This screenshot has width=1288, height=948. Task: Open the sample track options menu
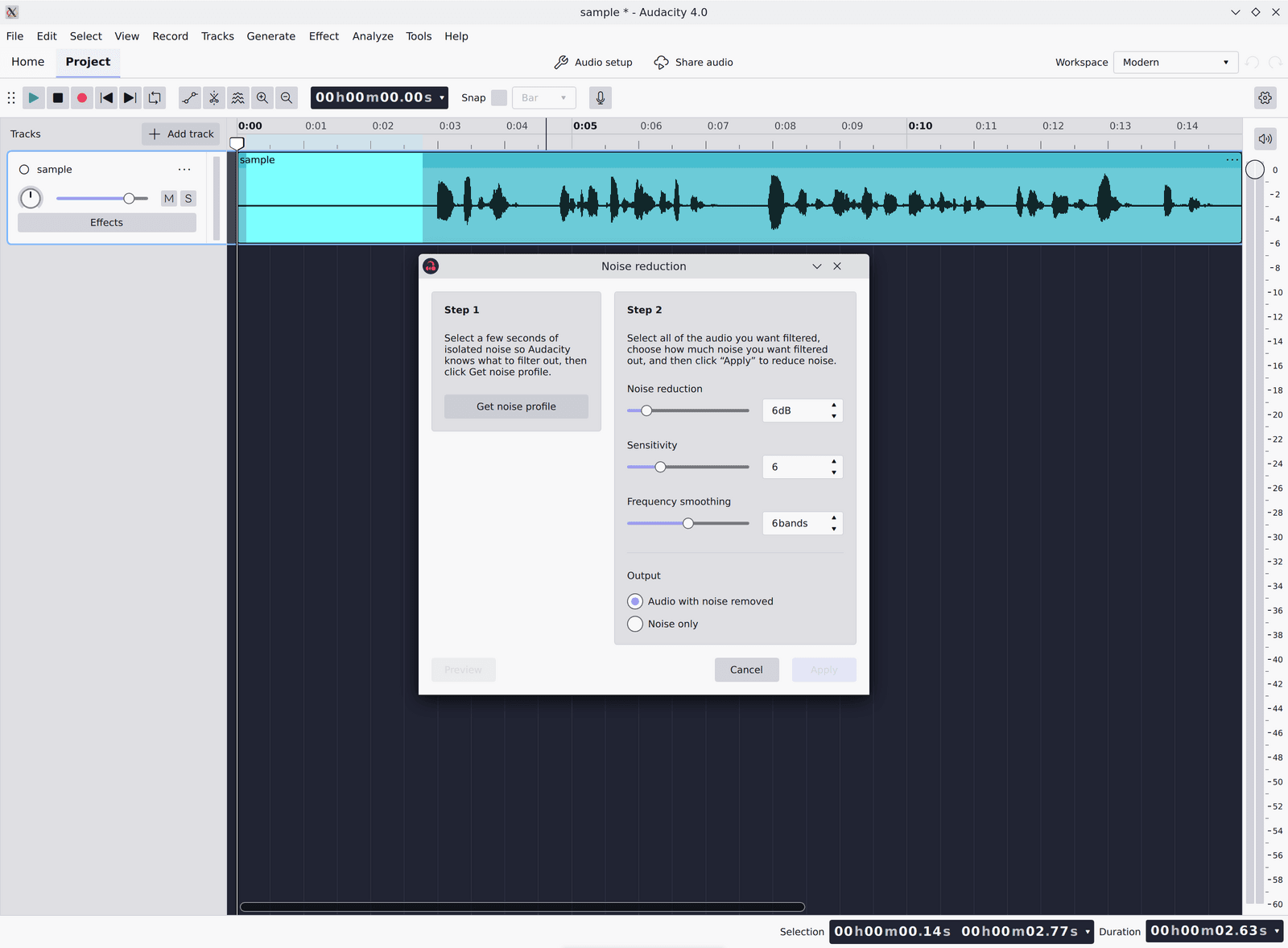click(x=184, y=170)
